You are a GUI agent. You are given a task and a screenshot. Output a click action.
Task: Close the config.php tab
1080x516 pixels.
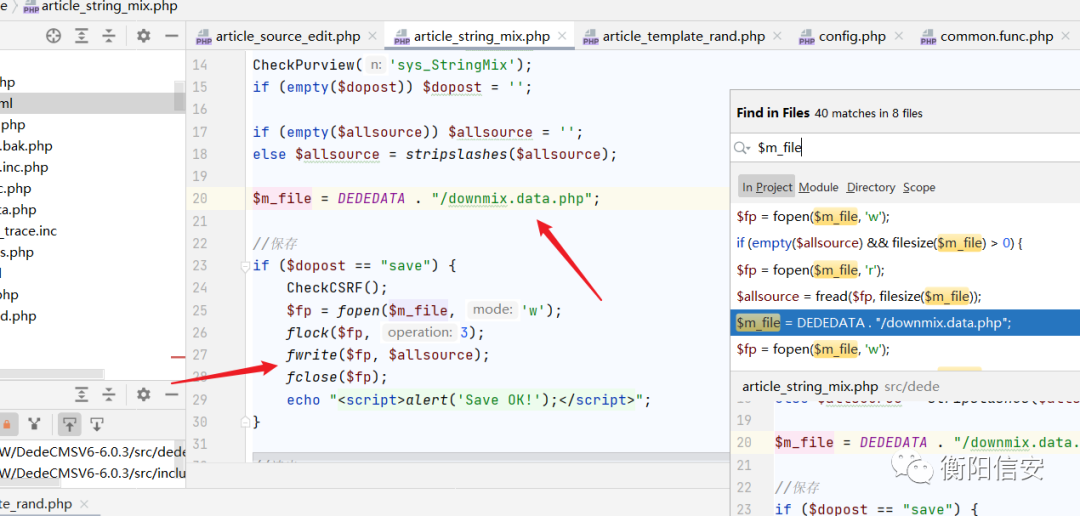click(898, 36)
